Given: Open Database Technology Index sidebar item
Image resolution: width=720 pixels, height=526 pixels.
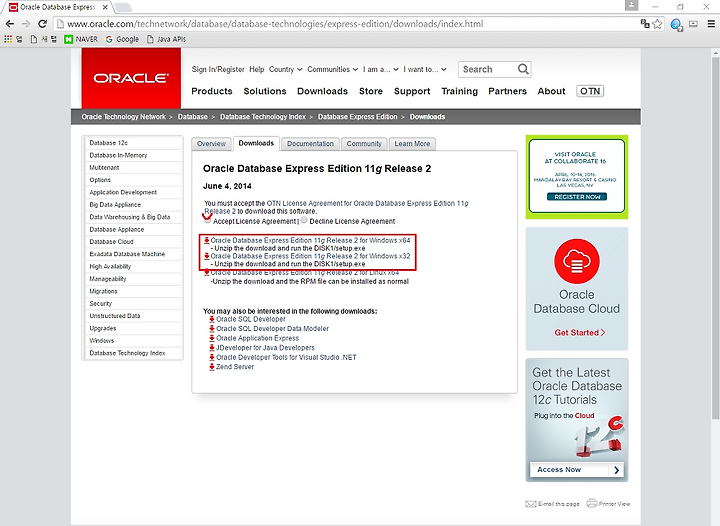Looking at the screenshot, I should [132, 353].
